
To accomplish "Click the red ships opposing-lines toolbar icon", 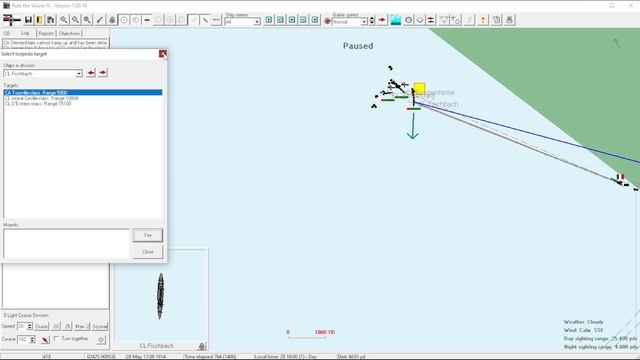I will pyautogui.click(x=431, y=20).
